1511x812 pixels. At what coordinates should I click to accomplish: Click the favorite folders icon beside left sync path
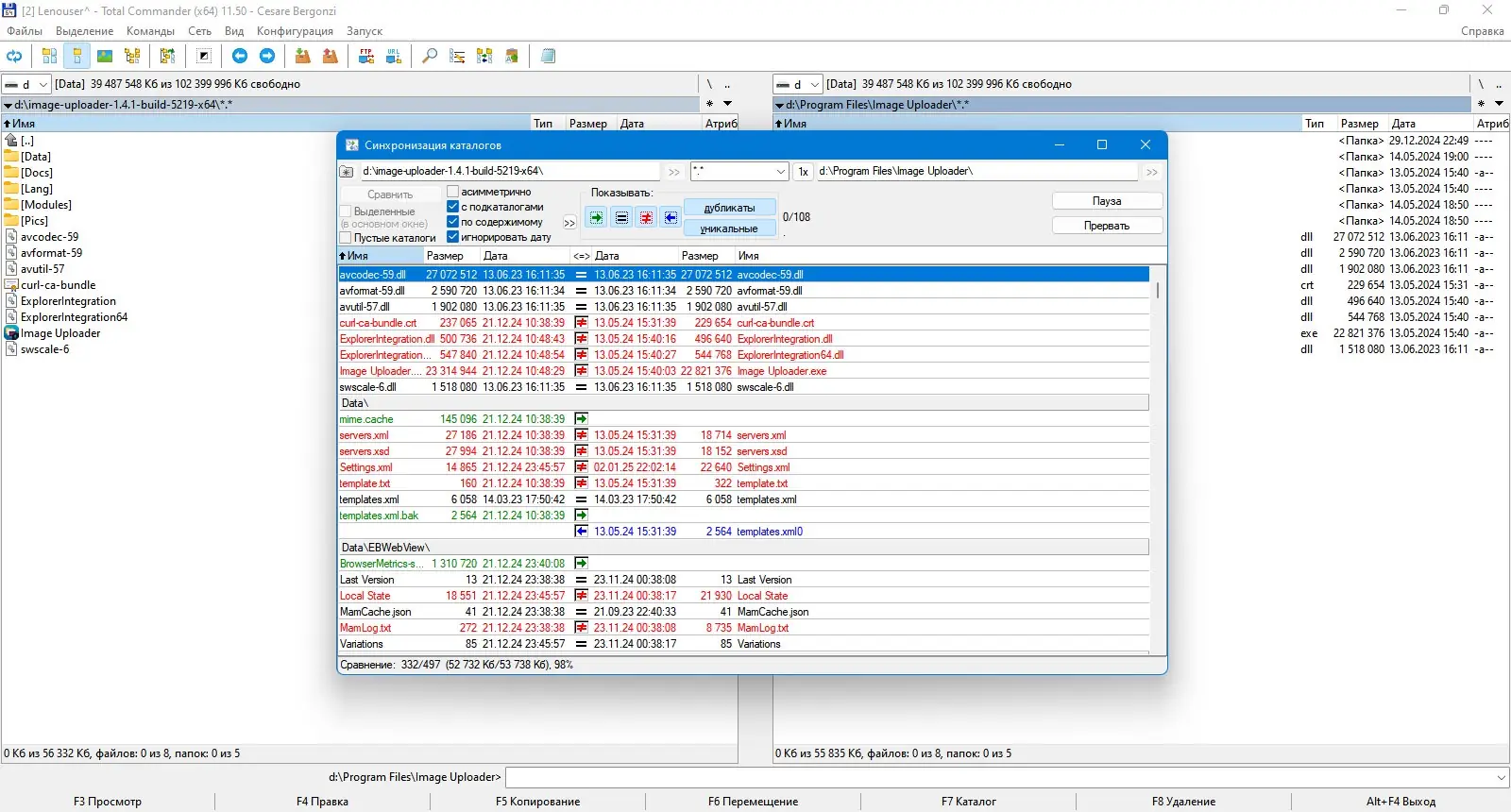[347, 172]
